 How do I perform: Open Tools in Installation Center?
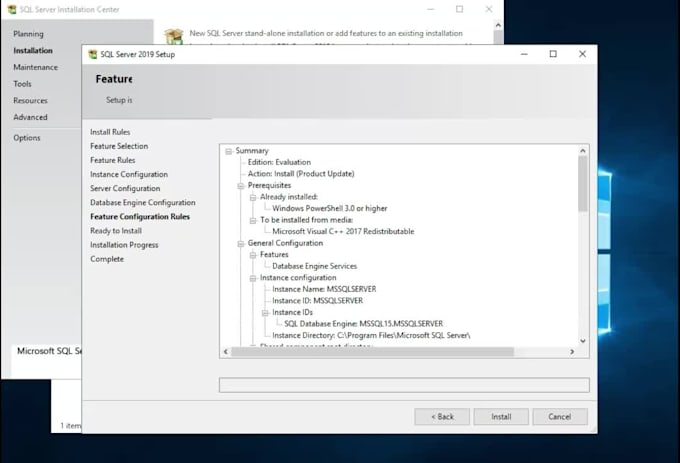pyautogui.click(x=22, y=84)
